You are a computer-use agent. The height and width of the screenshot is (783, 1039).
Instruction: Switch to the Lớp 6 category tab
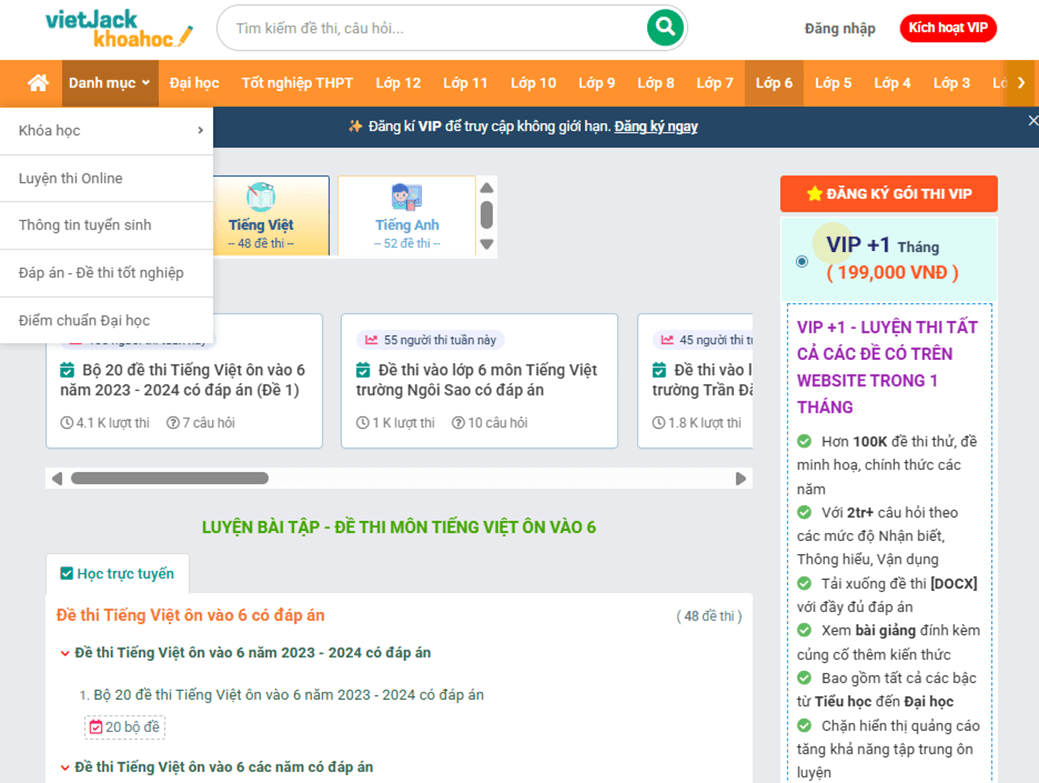pyautogui.click(x=774, y=83)
